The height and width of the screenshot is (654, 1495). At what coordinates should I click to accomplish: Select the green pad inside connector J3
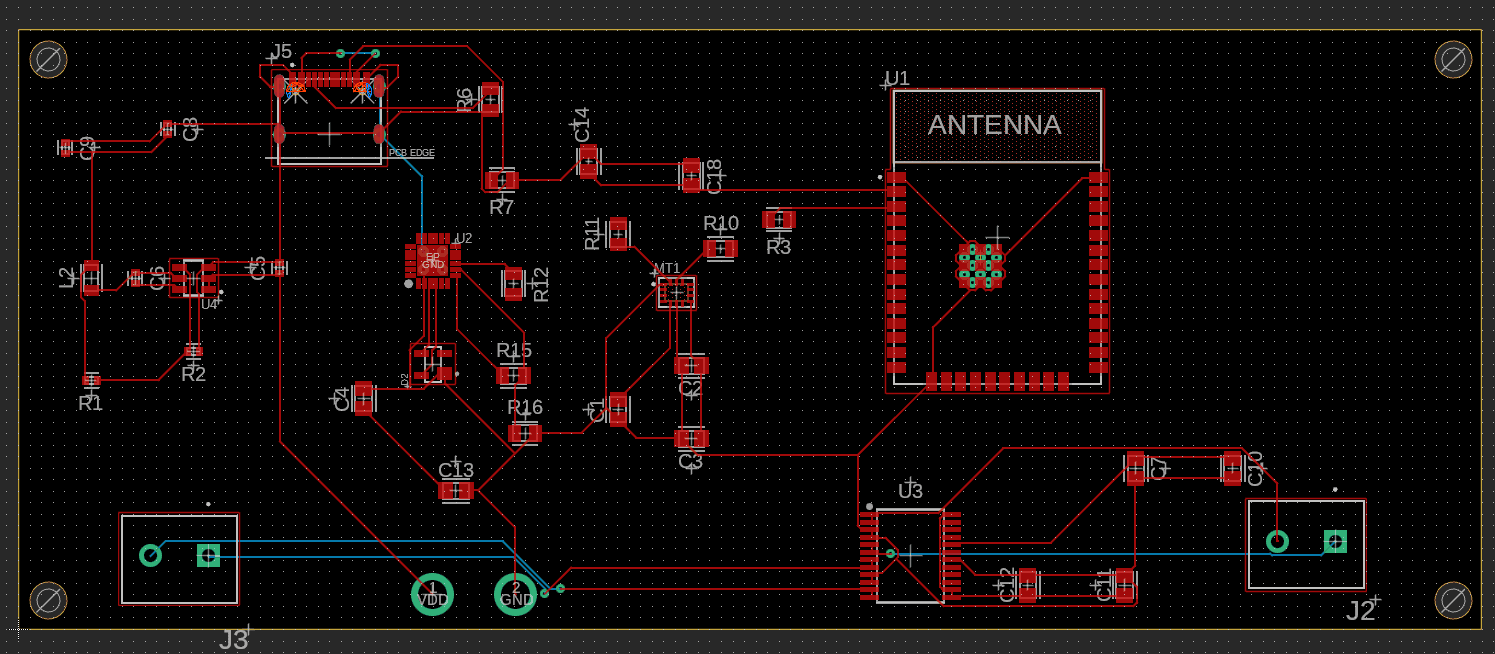click(x=209, y=554)
